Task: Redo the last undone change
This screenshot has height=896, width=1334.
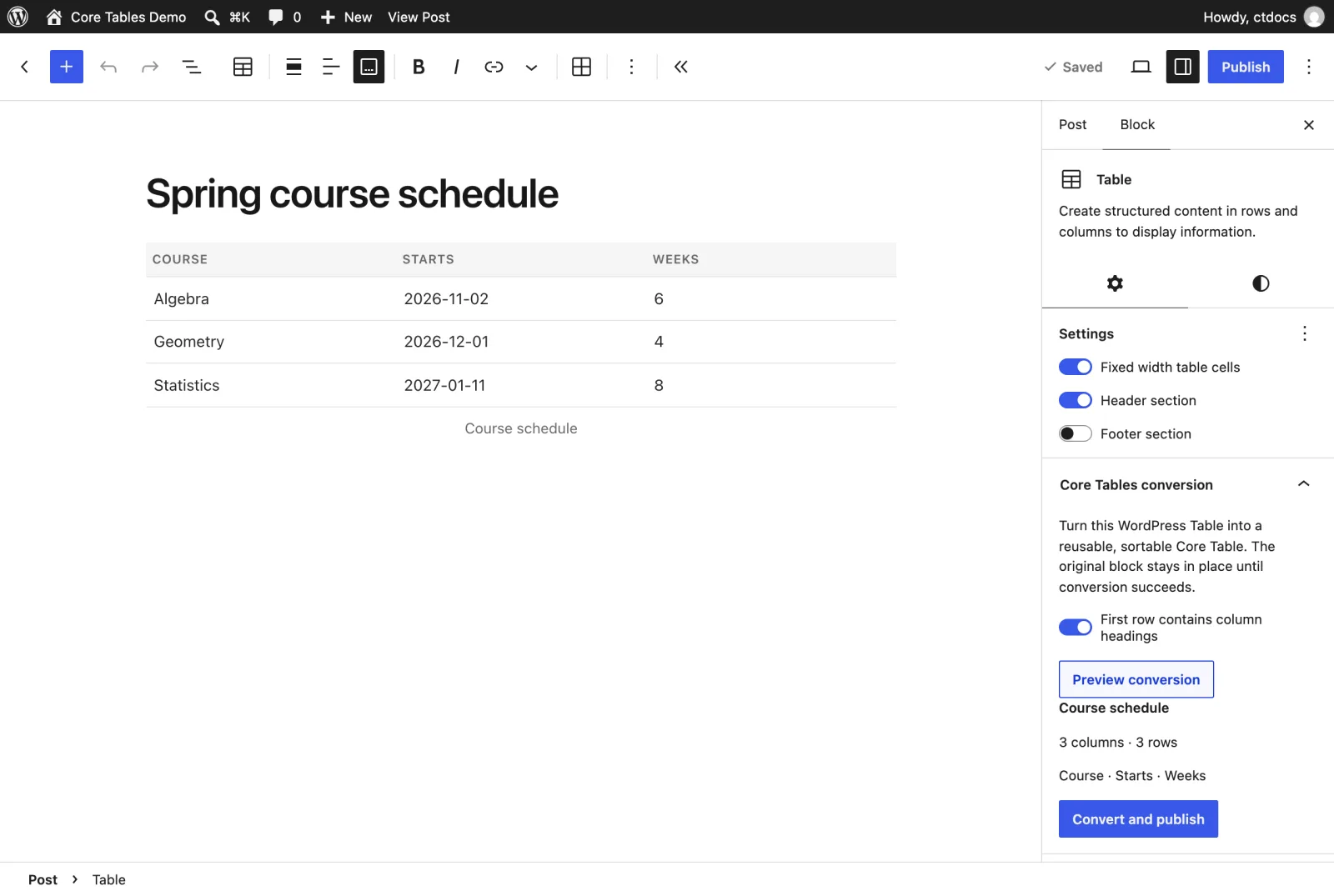Action: pyautogui.click(x=150, y=67)
